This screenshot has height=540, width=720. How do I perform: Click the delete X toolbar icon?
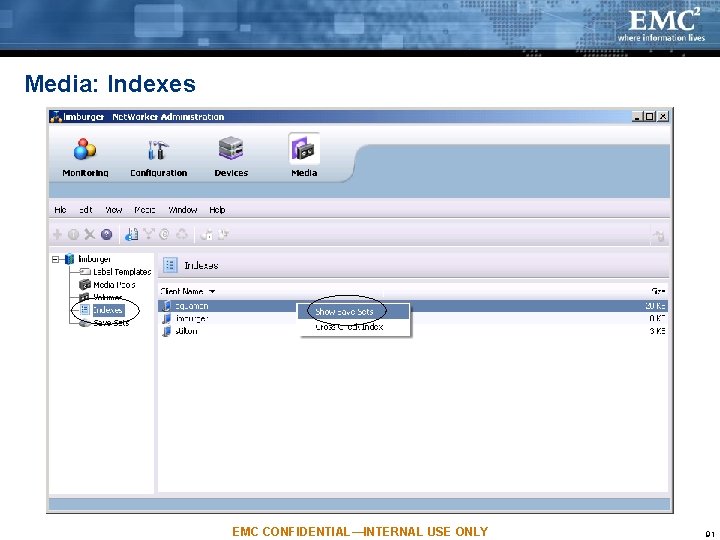click(90, 235)
